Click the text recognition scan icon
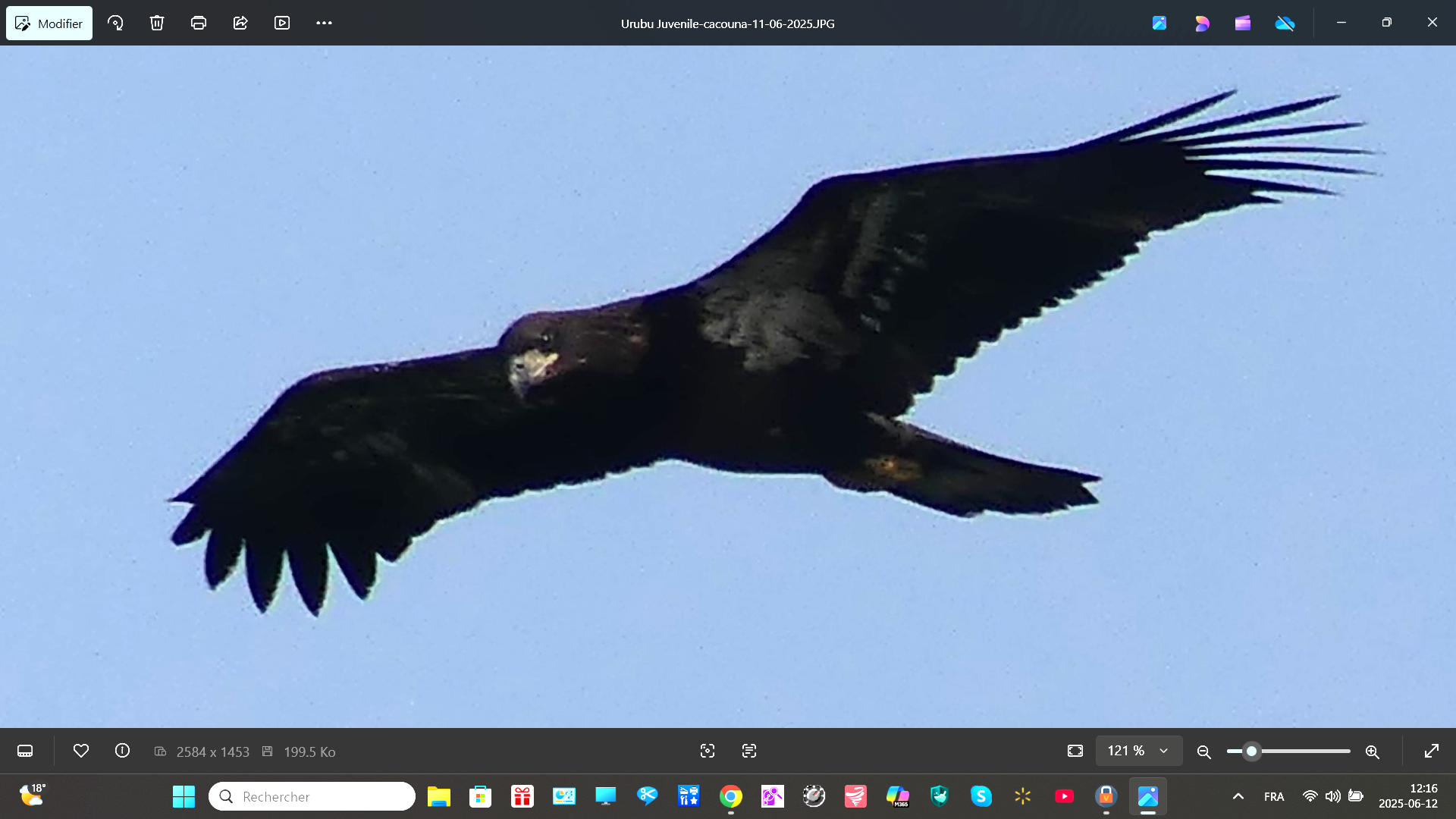 click(x=749, y=751)
